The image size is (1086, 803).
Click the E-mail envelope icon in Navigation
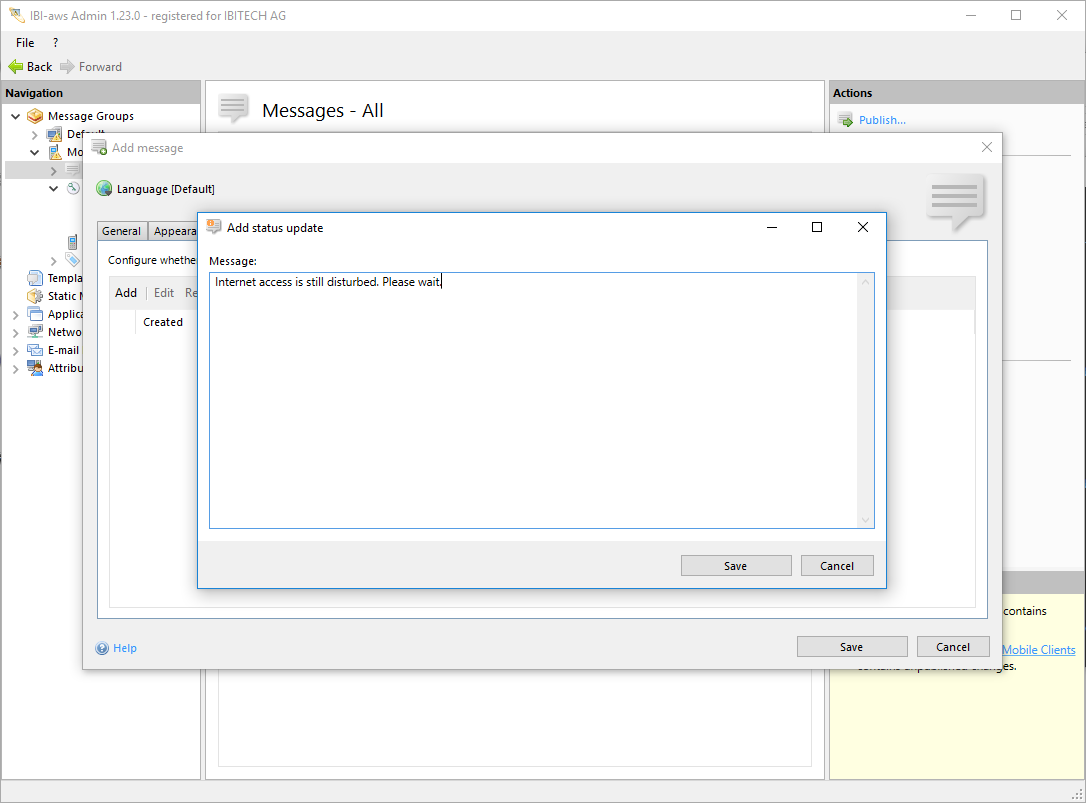click(x=35, y=350)
